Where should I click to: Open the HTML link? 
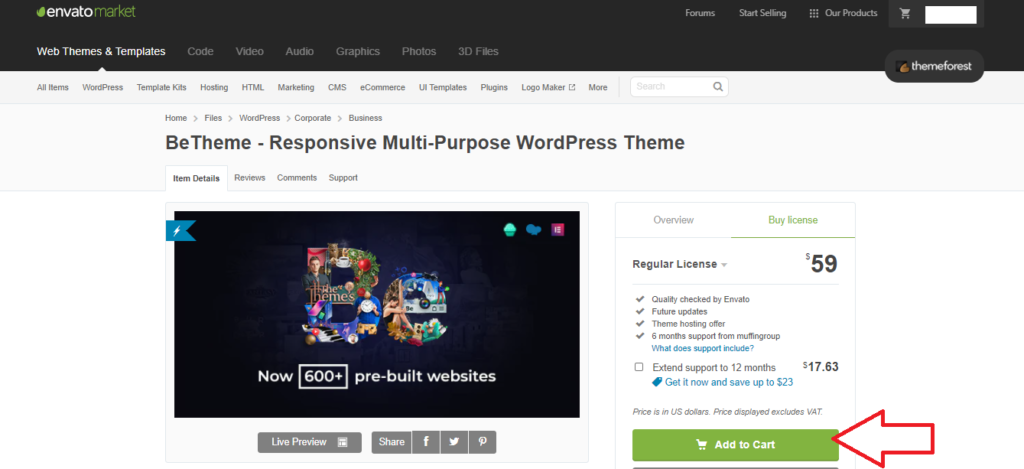coord(253,87)
